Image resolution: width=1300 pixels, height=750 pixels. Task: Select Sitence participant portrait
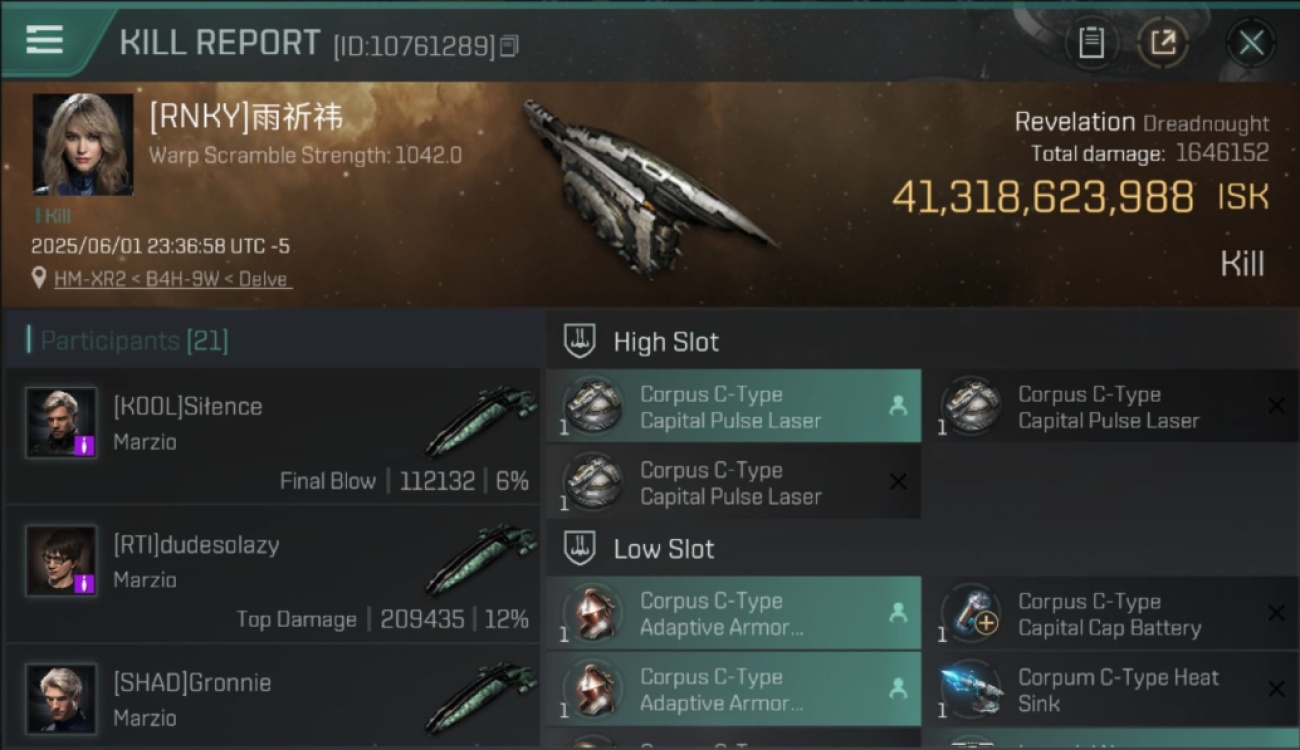(61, 423)
